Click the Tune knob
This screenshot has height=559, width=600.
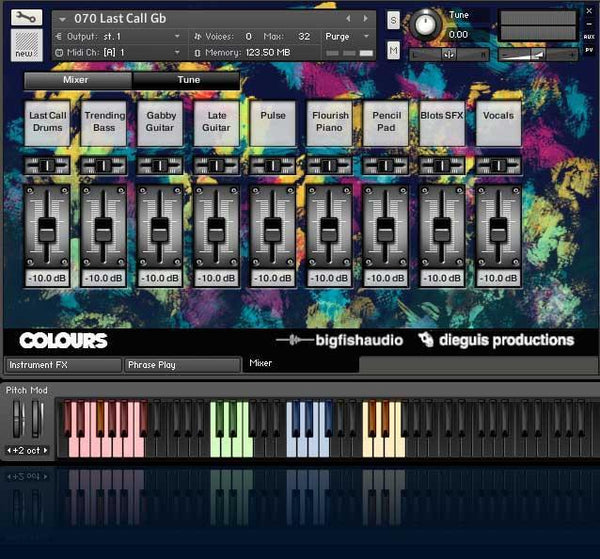pos(427,23)
